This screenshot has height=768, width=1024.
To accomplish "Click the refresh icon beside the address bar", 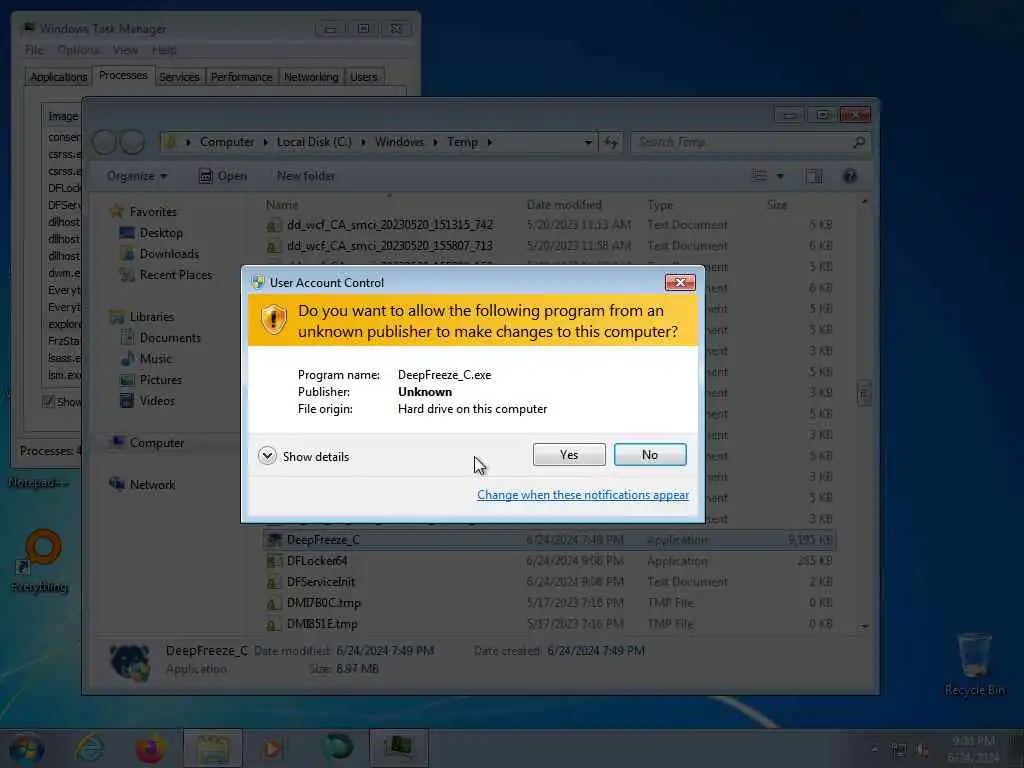I will tap(611, 142).
